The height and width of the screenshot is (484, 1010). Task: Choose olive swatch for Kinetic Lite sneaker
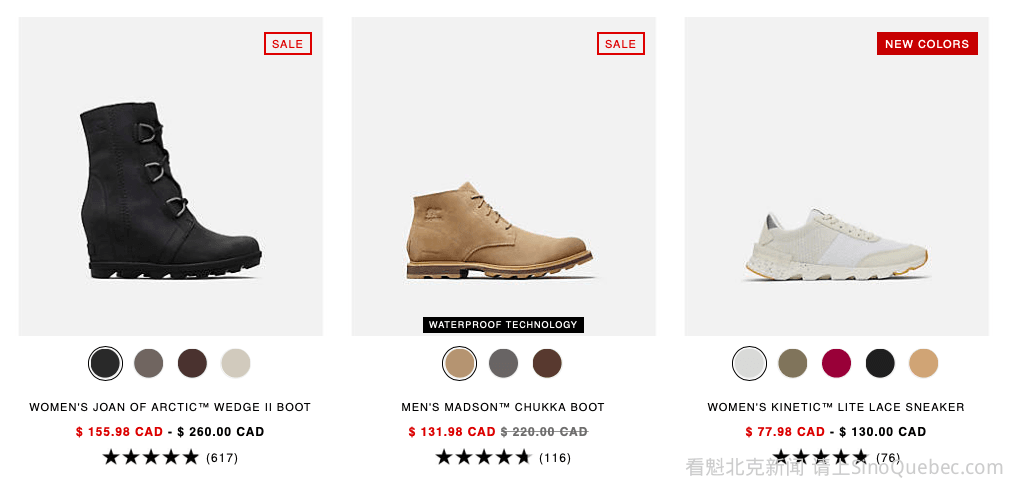pos(793,363)
